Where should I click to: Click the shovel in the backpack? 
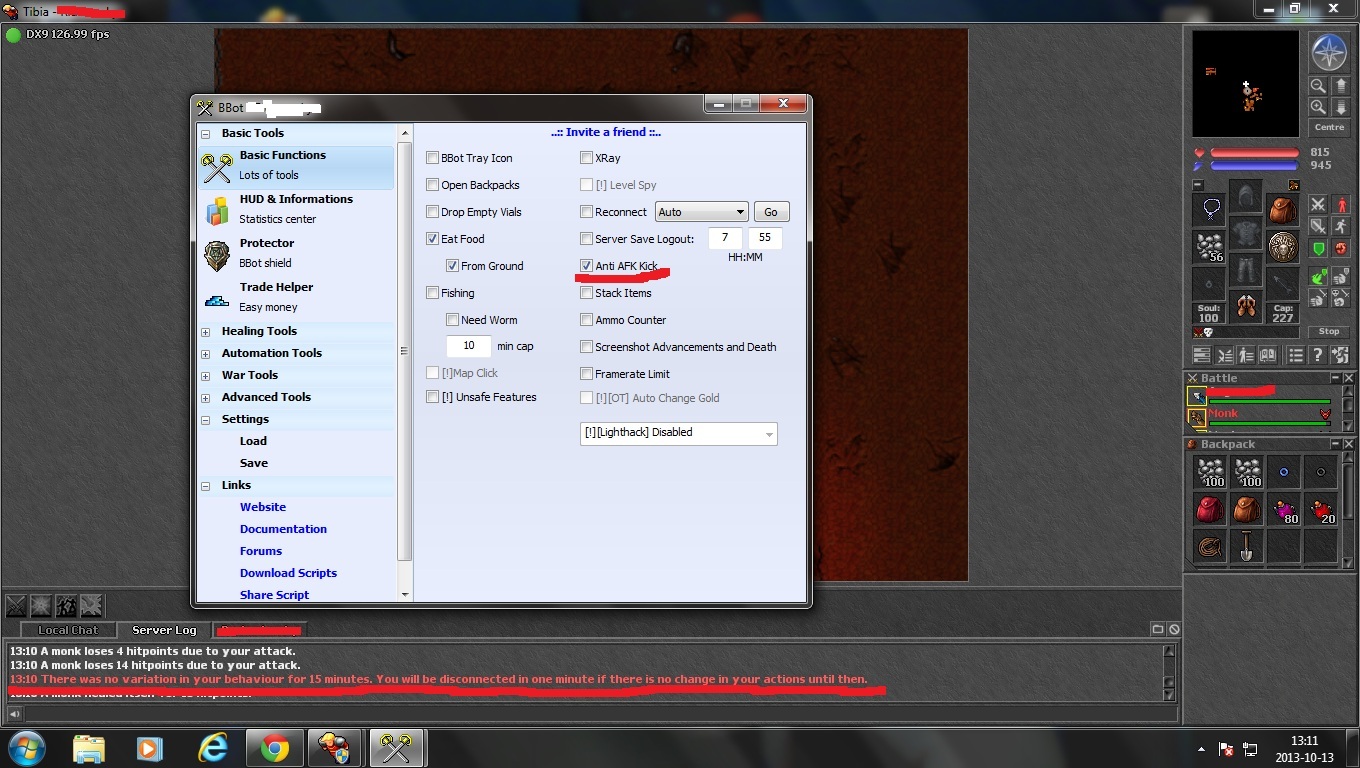point(1246,546)
